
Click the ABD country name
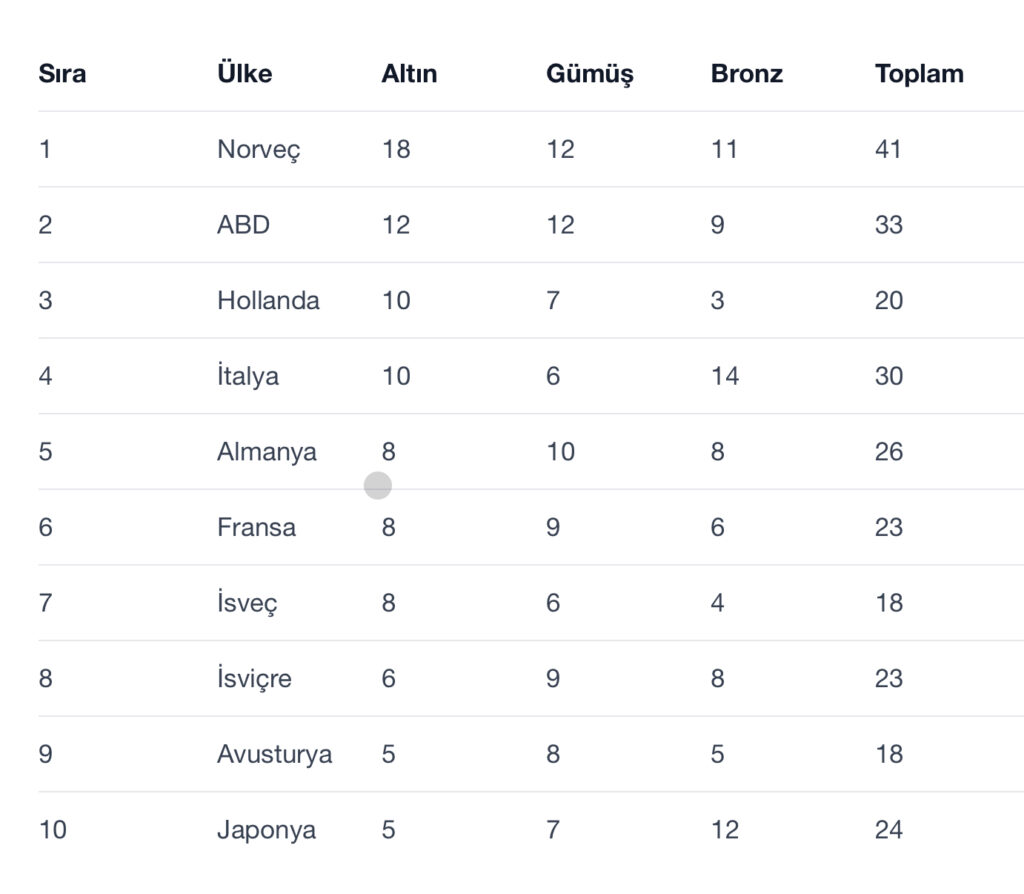click(243, 225)
